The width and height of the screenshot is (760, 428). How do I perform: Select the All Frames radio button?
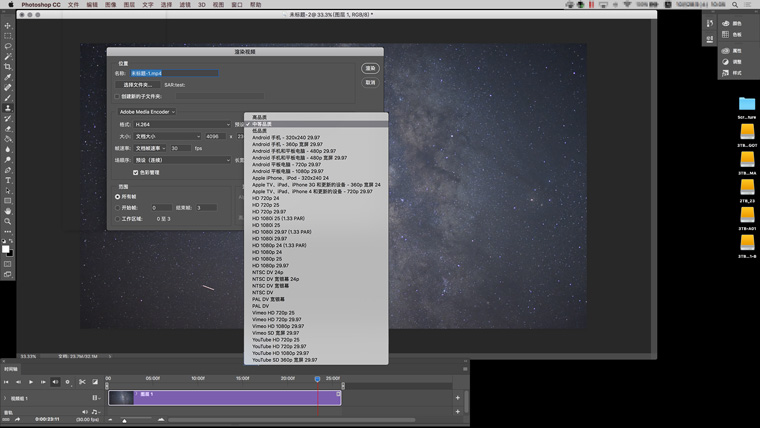117,197
